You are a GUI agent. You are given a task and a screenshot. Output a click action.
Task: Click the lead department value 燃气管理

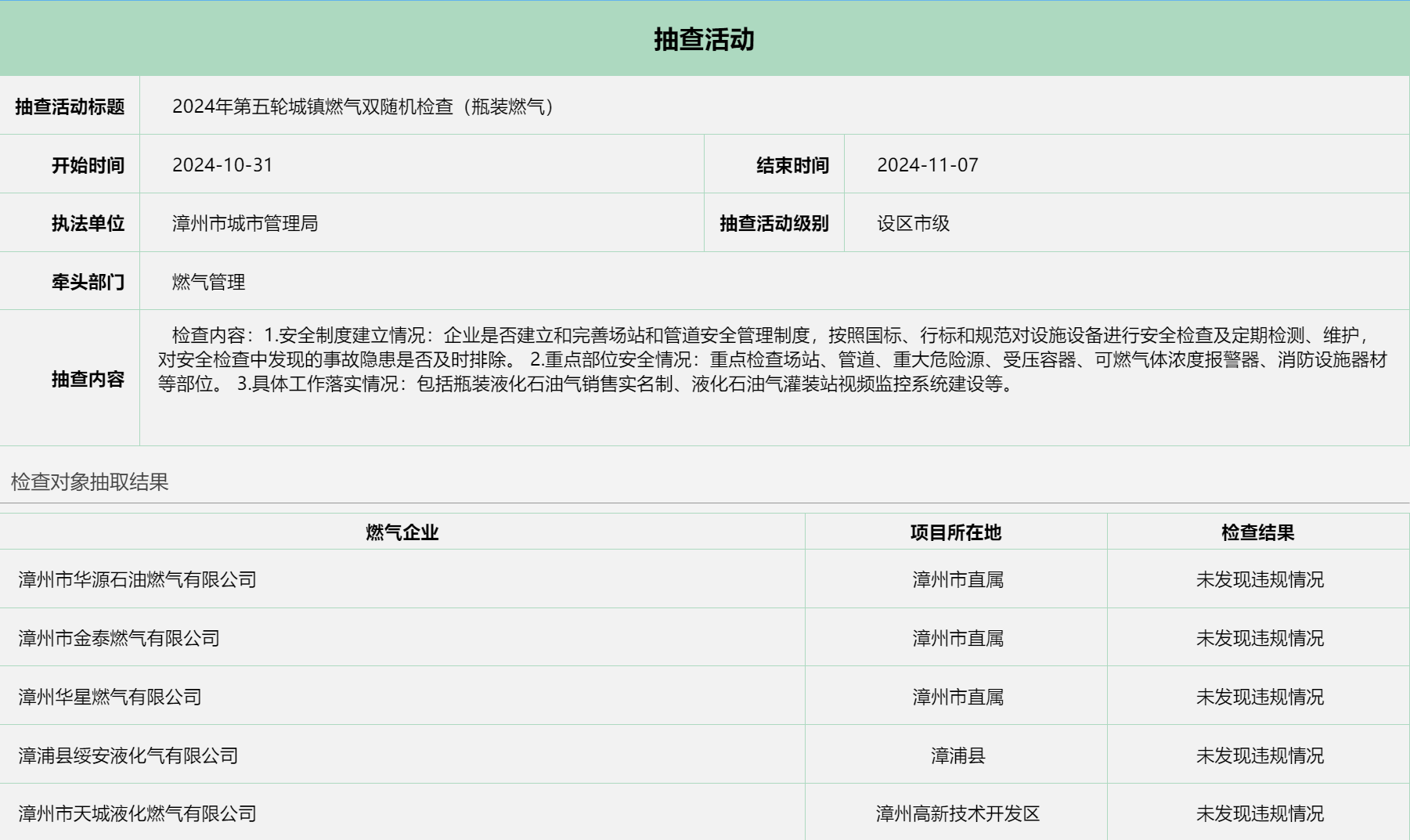(208, 282)
